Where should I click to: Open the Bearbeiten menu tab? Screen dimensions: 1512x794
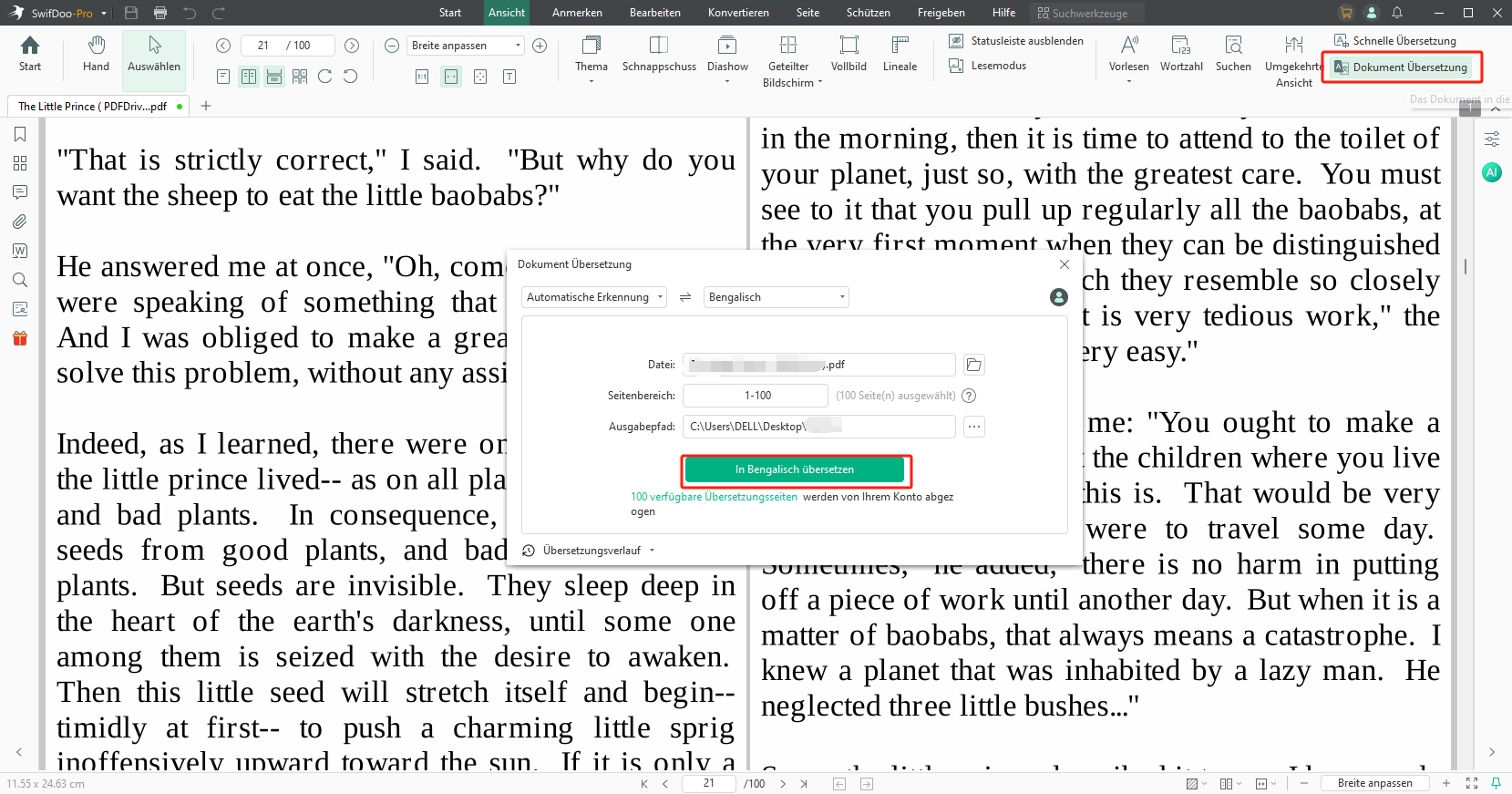tap(654, 13)
